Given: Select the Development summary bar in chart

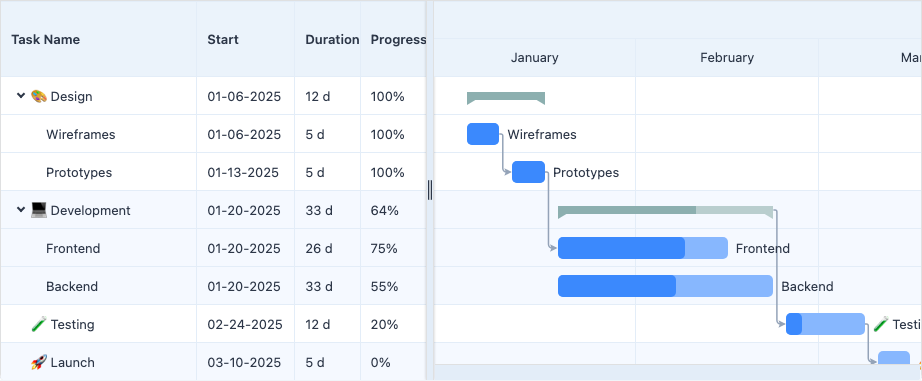Looking at the screenshot, I should (x=665, y=212).
